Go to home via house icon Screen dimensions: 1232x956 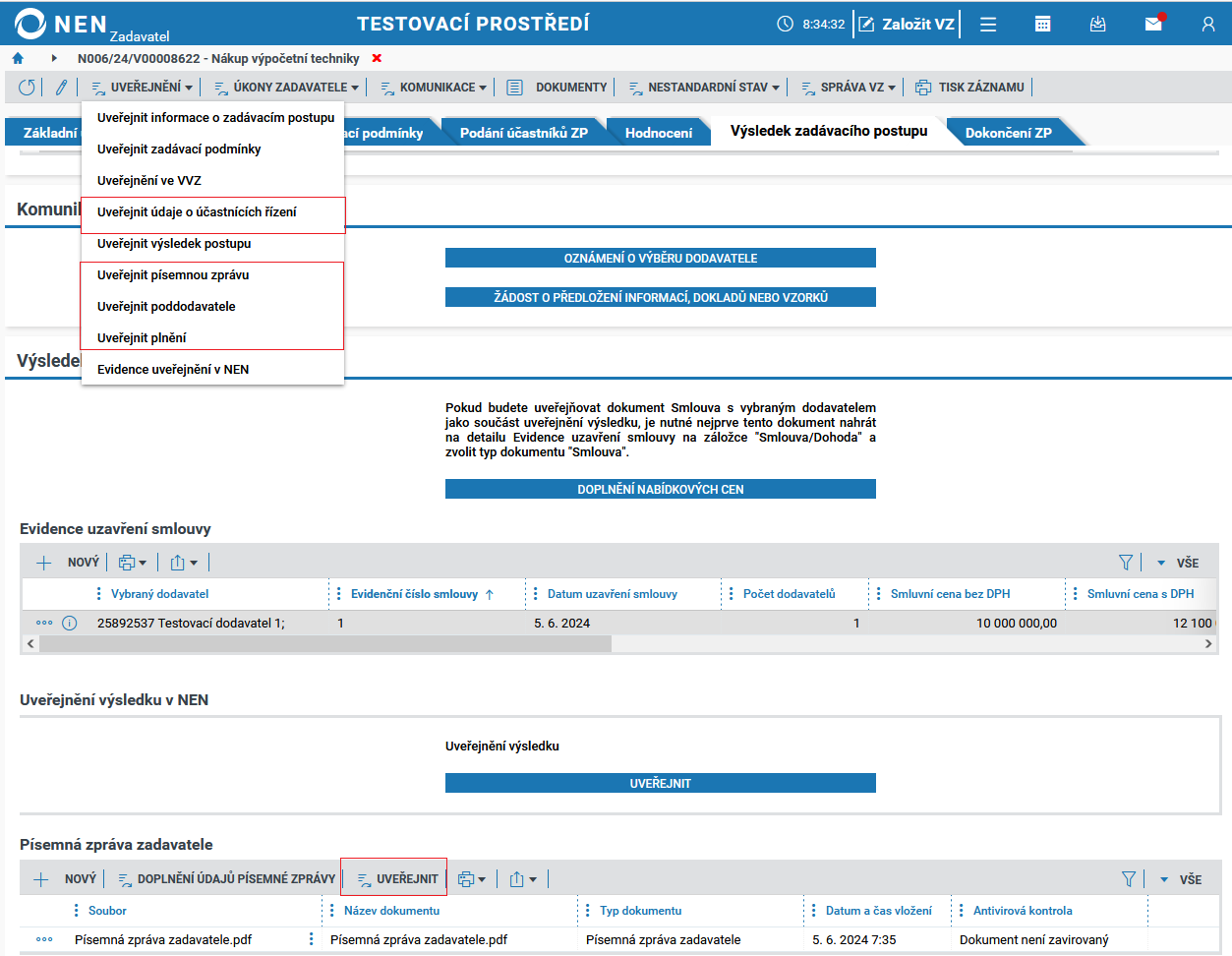click(18, 58)
